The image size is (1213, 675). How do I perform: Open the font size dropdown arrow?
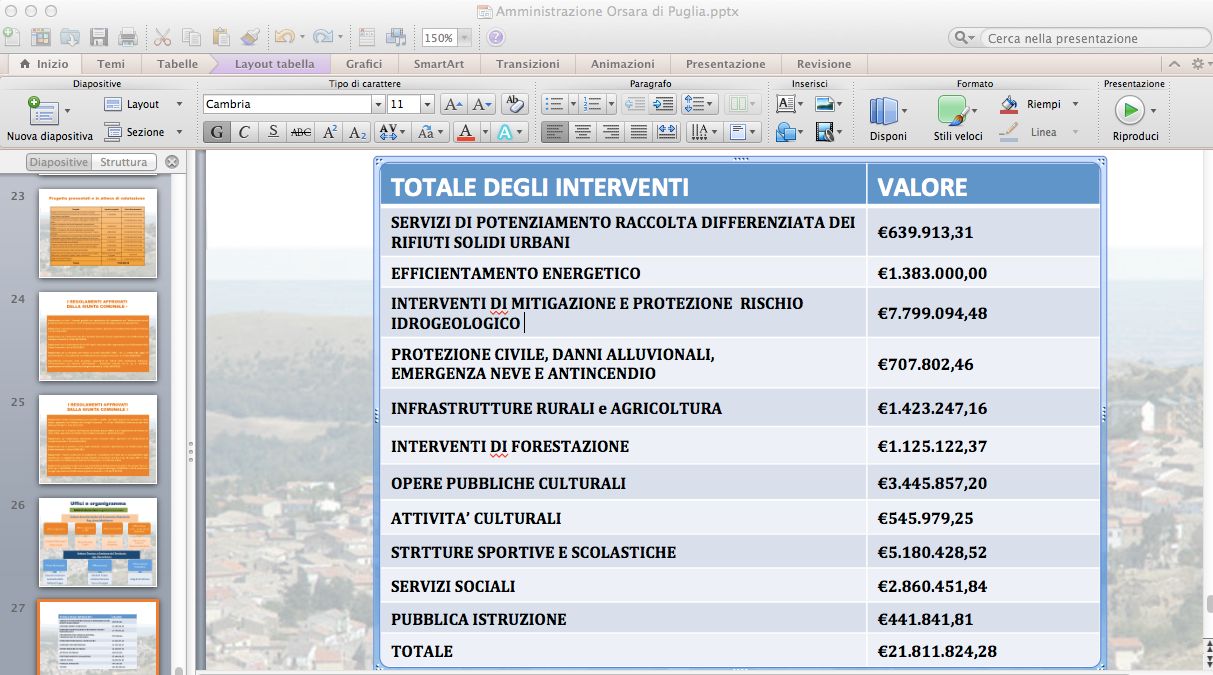[428, 104]
